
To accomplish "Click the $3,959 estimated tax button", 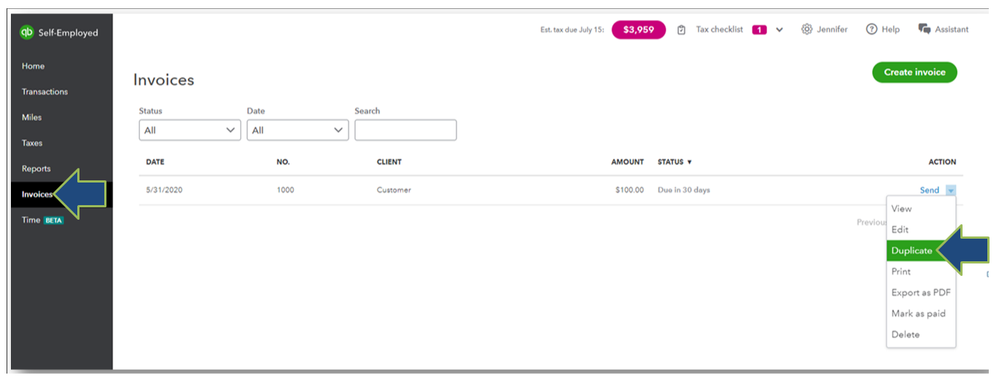I will coord(638,30).
